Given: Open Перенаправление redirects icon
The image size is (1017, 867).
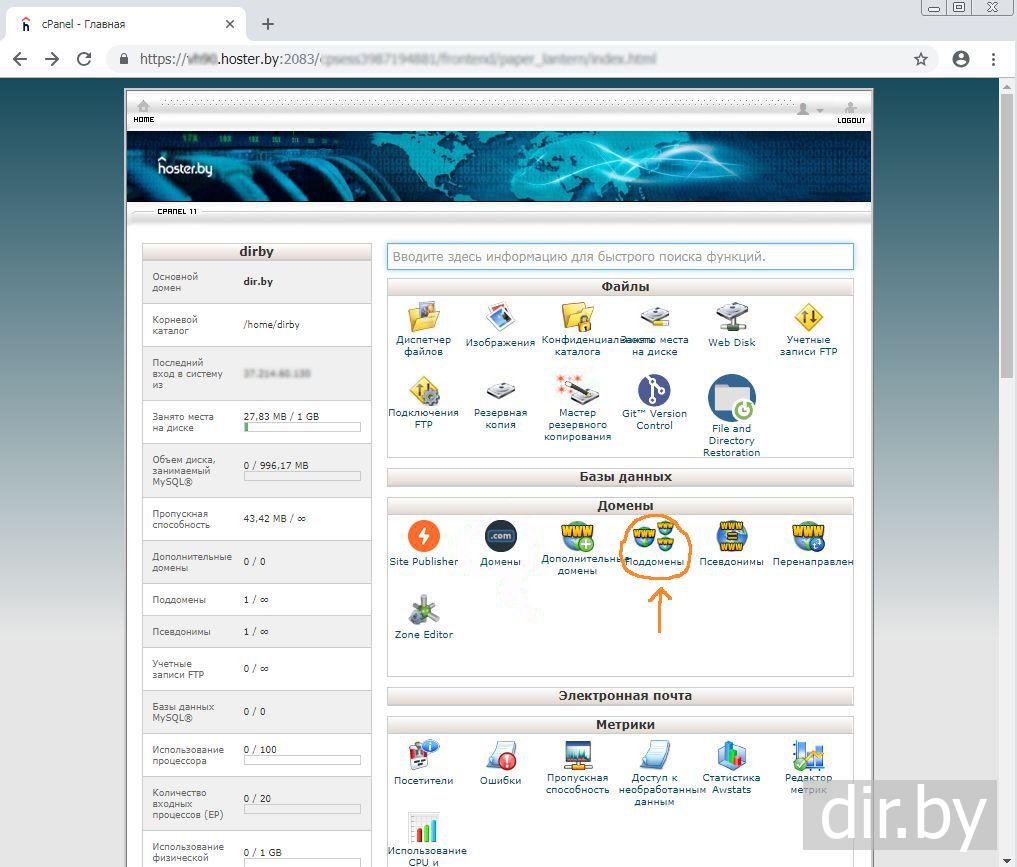Looking at the screenshot, I should (808, 536).
